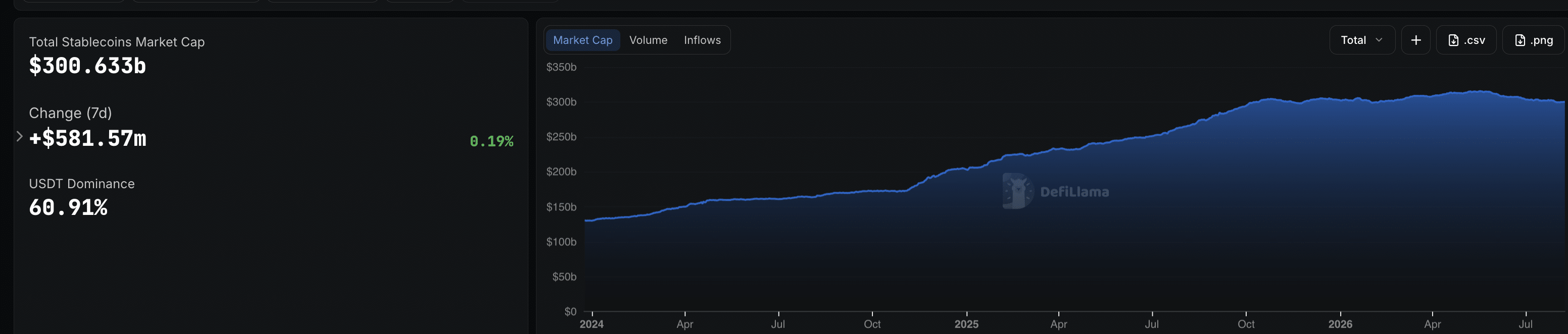Viewport: 1568px width, 334px height.
Task: Click the 2024 marker on chart axis
Action: [x=591, y=324]
